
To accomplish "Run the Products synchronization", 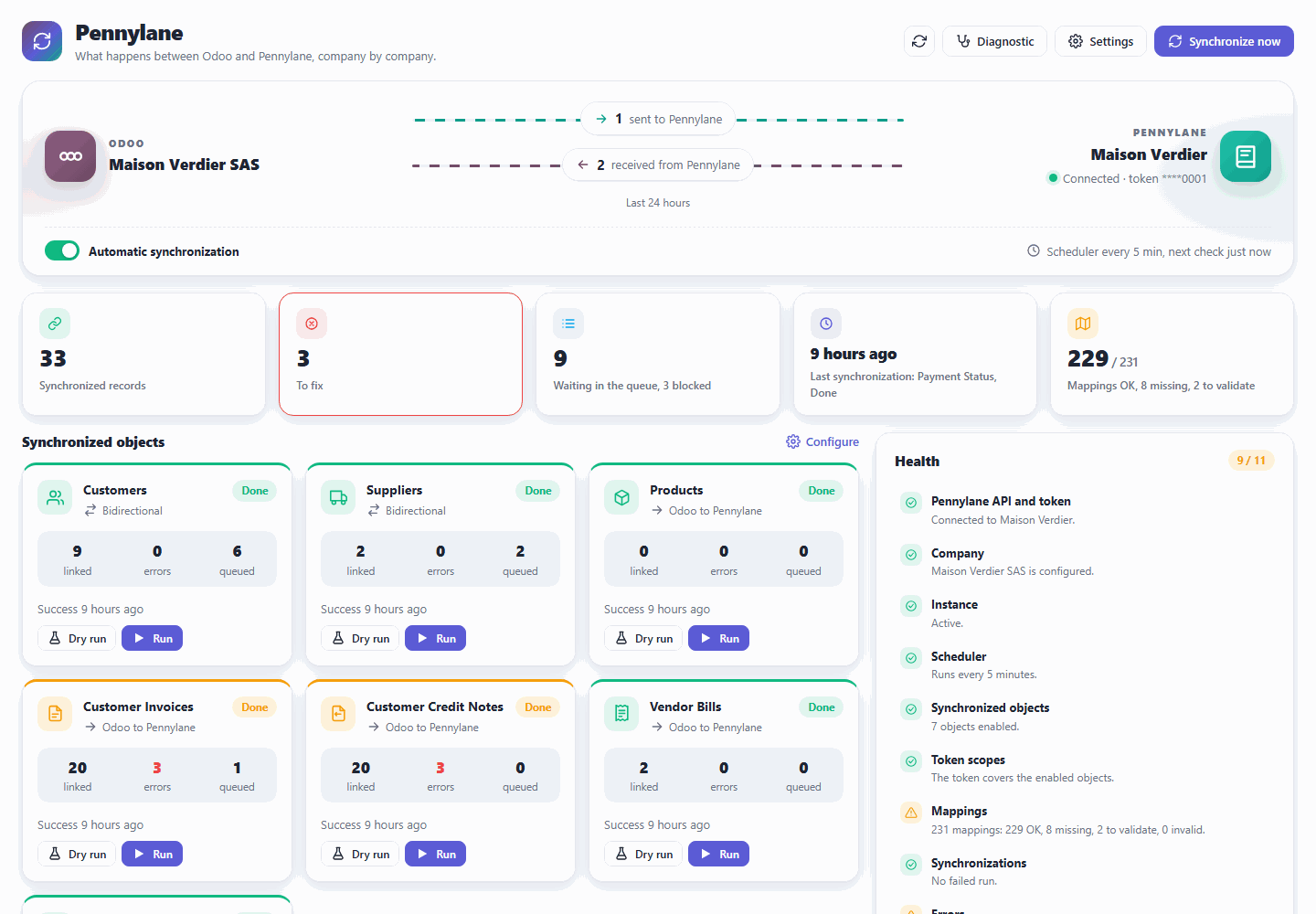I will pos(719,638).
